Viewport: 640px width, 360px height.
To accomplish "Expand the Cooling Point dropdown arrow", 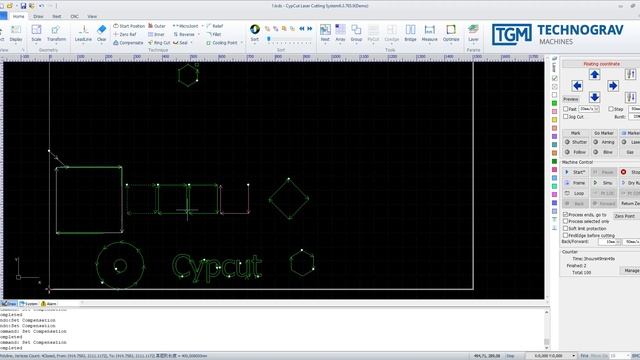I will pyautogui.click(x=241, y=42).
